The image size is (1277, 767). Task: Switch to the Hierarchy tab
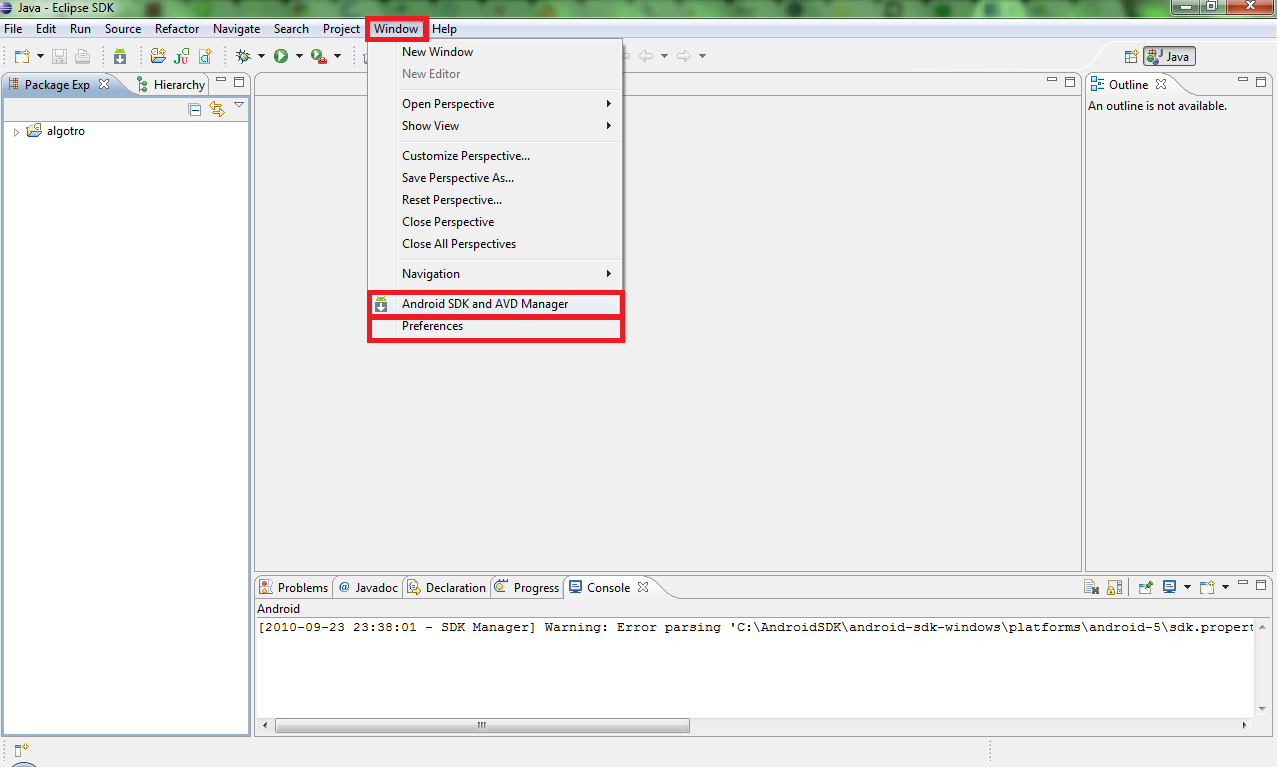click(170, 85)
